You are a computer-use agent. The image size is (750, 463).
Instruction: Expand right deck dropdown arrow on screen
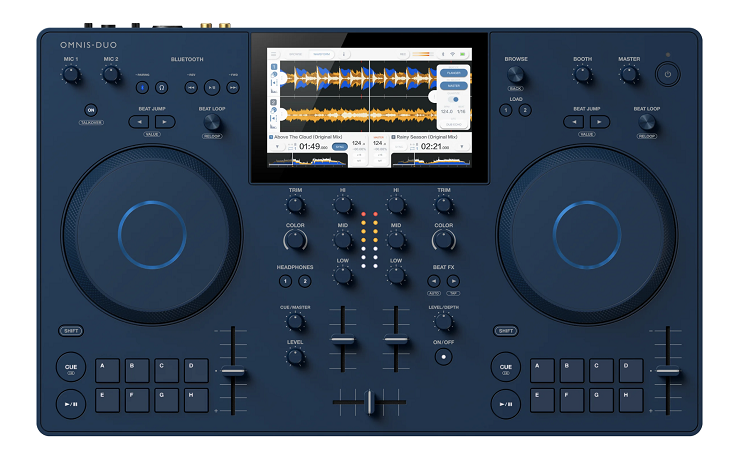tap(460, 147)
